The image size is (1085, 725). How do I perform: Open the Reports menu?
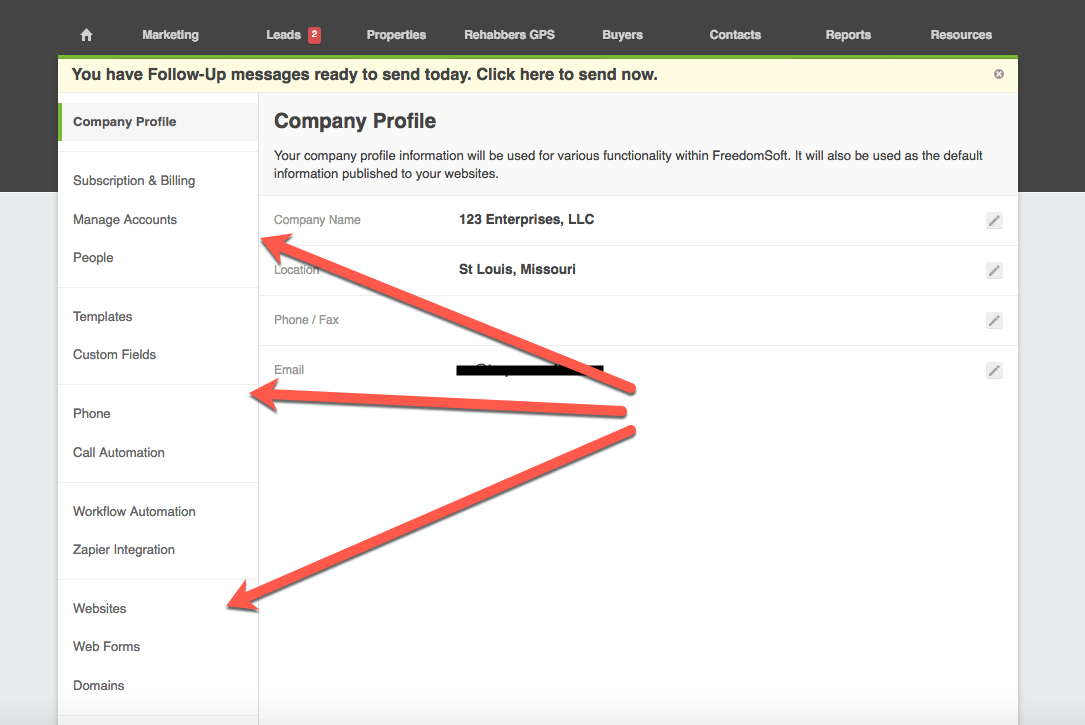[848, 35]
